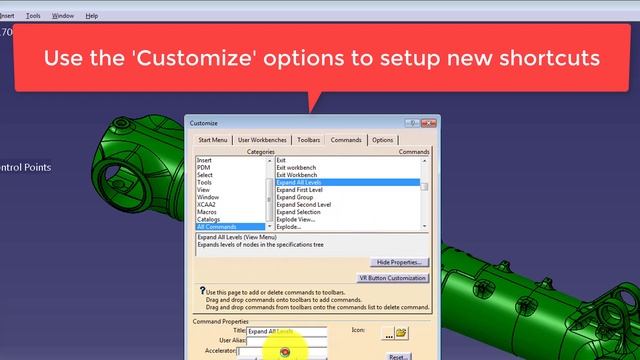Click Commands list scroll up arrow
This screenshot has width=640, height=360.
tap(424, 161)
